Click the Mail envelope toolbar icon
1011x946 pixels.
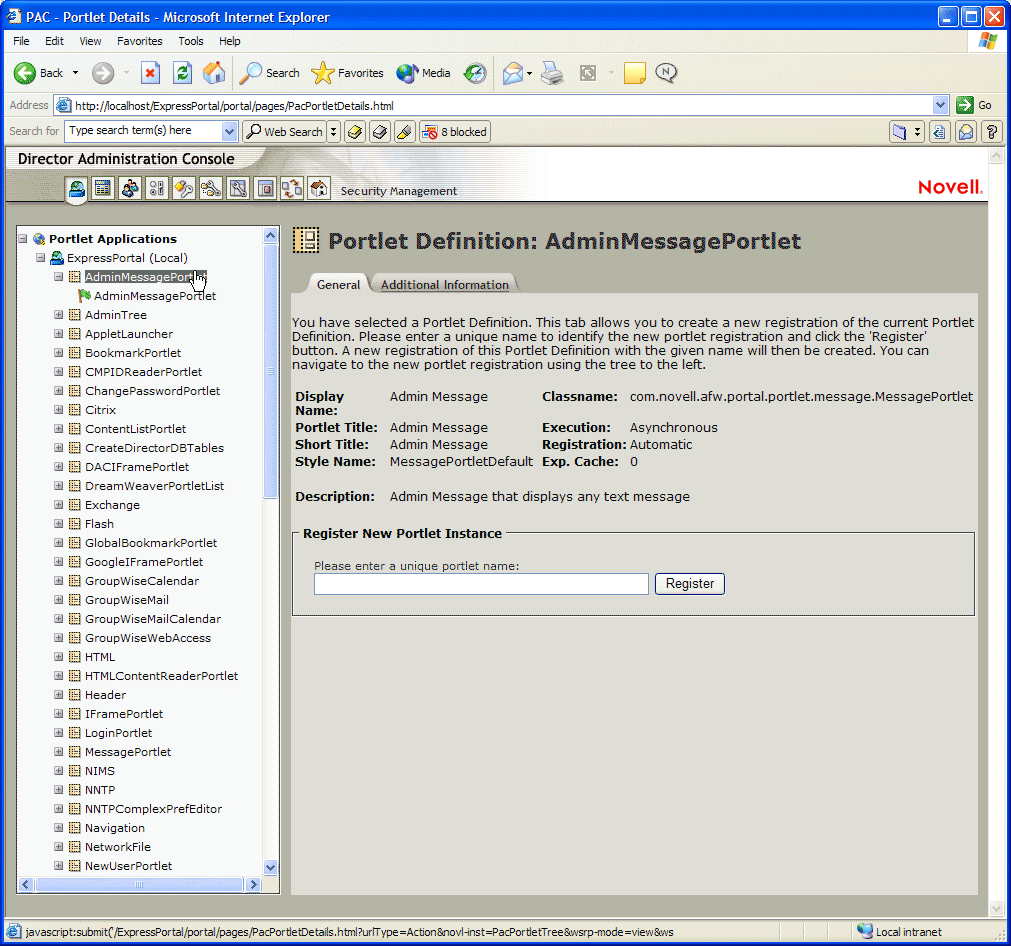[513, 73]
